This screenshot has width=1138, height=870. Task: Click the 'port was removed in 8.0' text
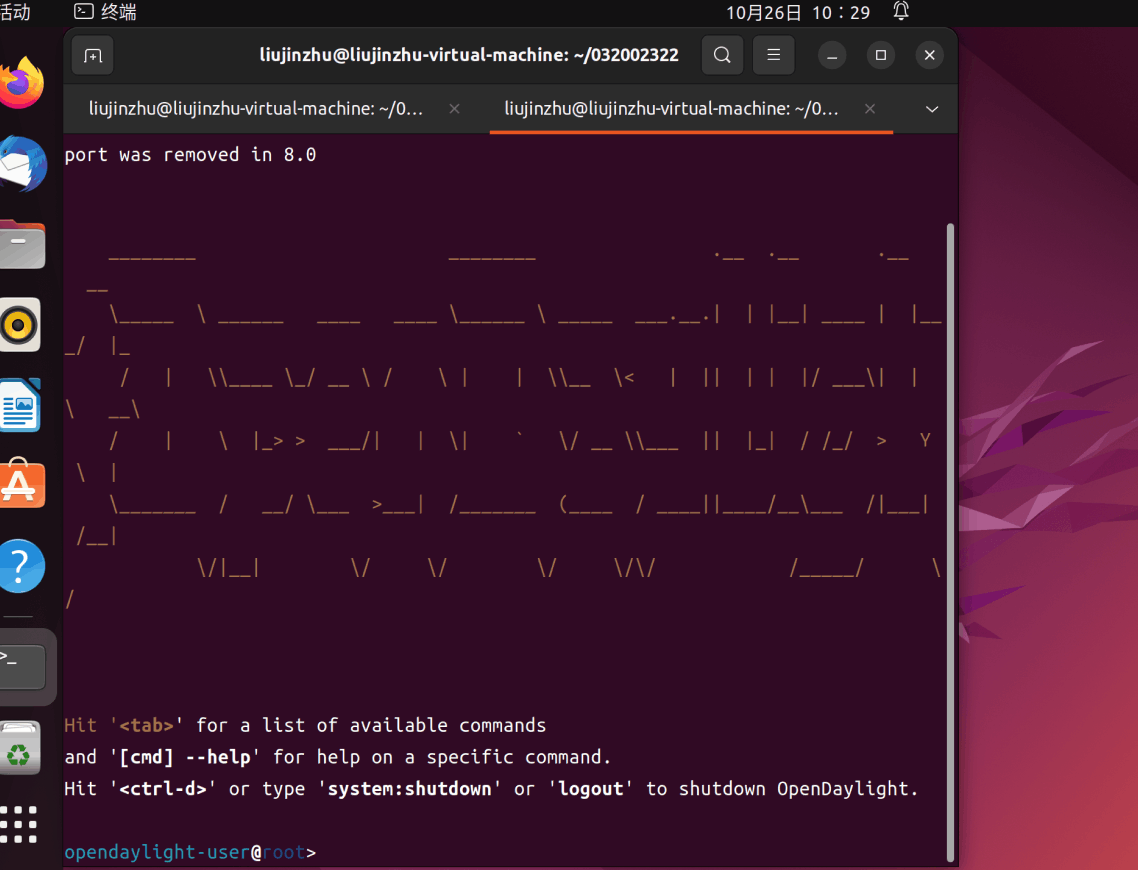click(190, 155)
